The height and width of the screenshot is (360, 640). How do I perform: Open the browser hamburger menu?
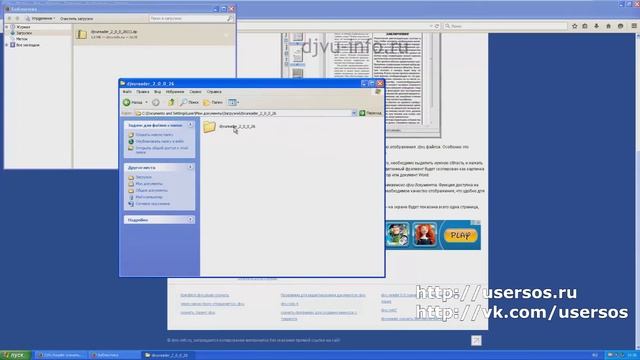point(634,26)
